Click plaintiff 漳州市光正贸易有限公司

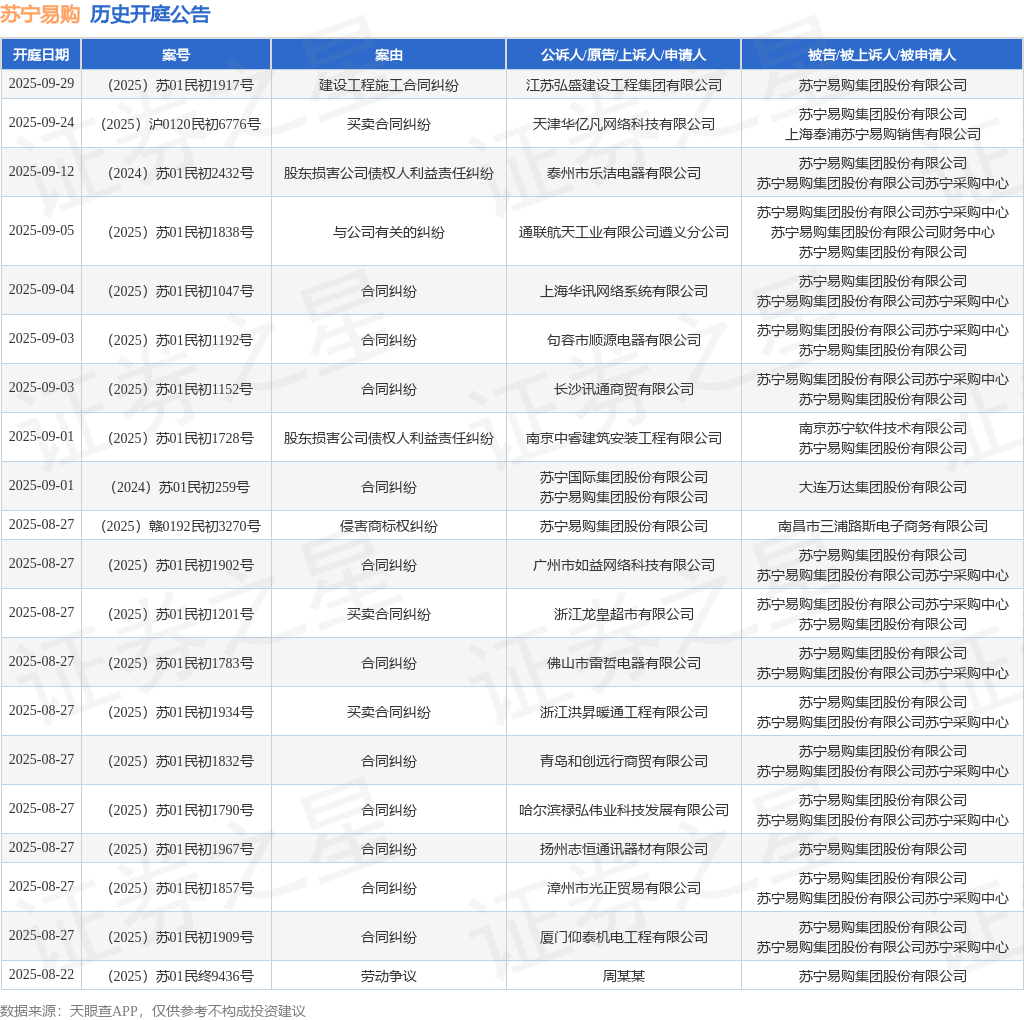624,889
